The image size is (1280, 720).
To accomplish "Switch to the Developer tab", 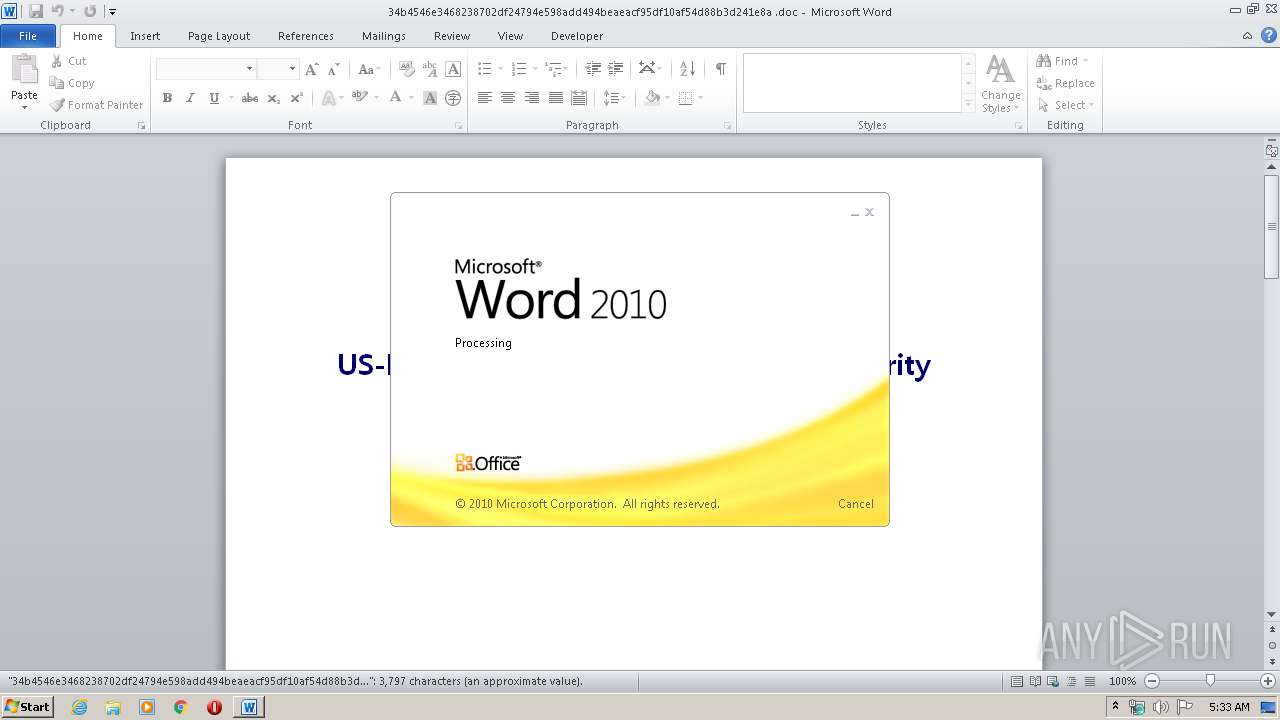I will (577, 36).
